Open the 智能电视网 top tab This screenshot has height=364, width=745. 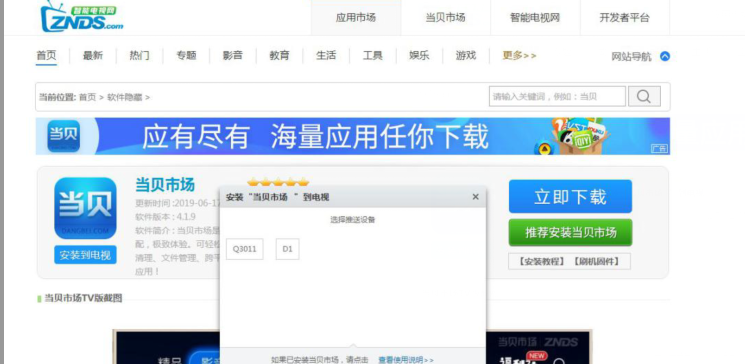click(x=535, y=18)
